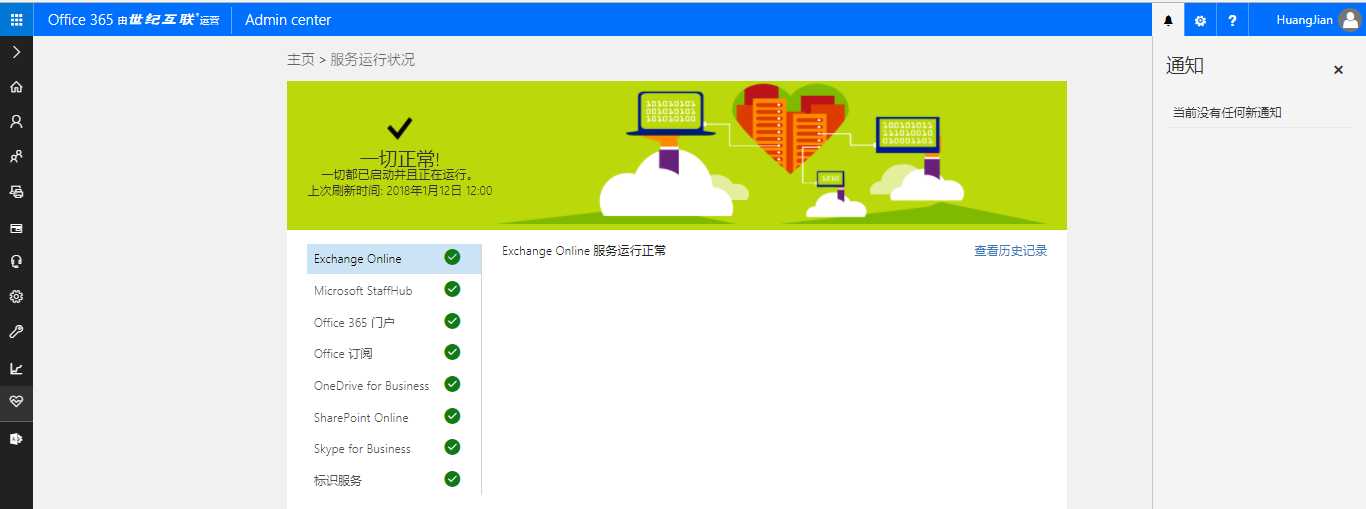Open settings gear in top bar

tap(1200, 20)
